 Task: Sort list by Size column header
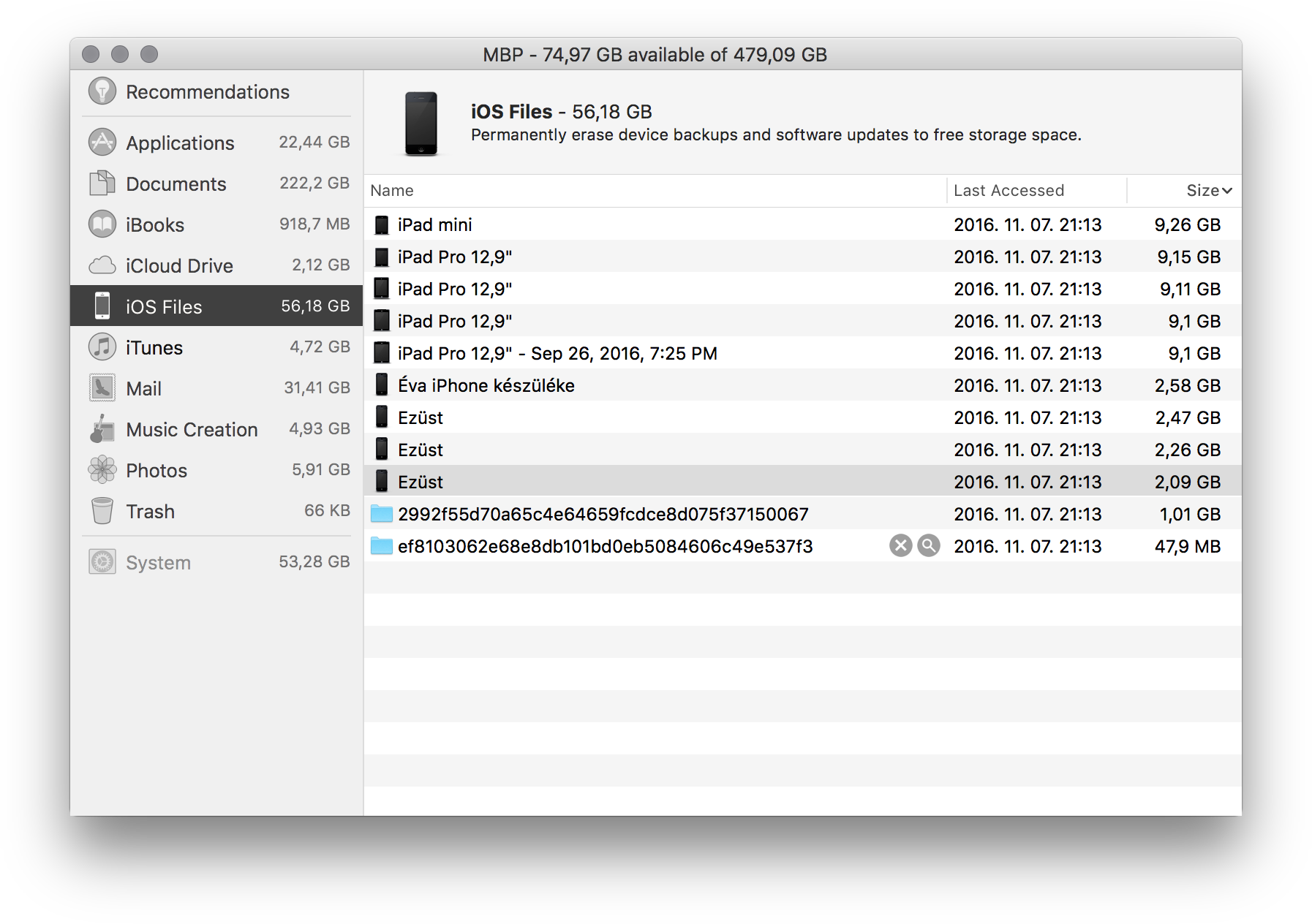pyautogui.click(x=1202, y=191)
